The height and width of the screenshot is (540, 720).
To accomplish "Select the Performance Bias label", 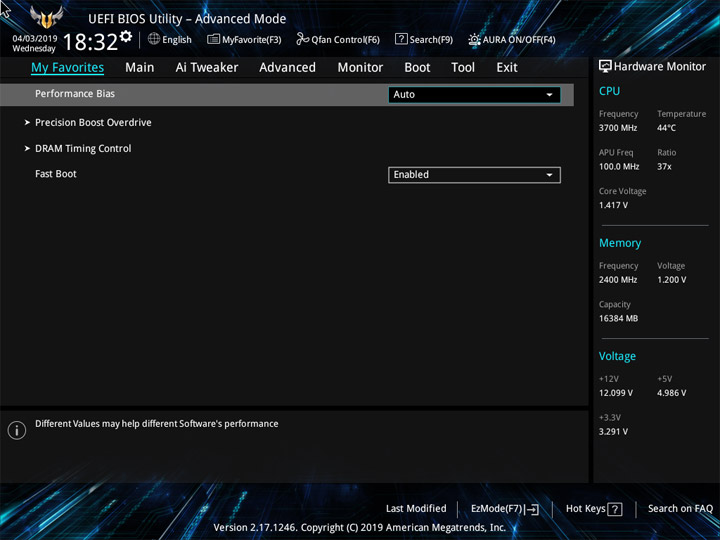I will [x=75, y=94].
